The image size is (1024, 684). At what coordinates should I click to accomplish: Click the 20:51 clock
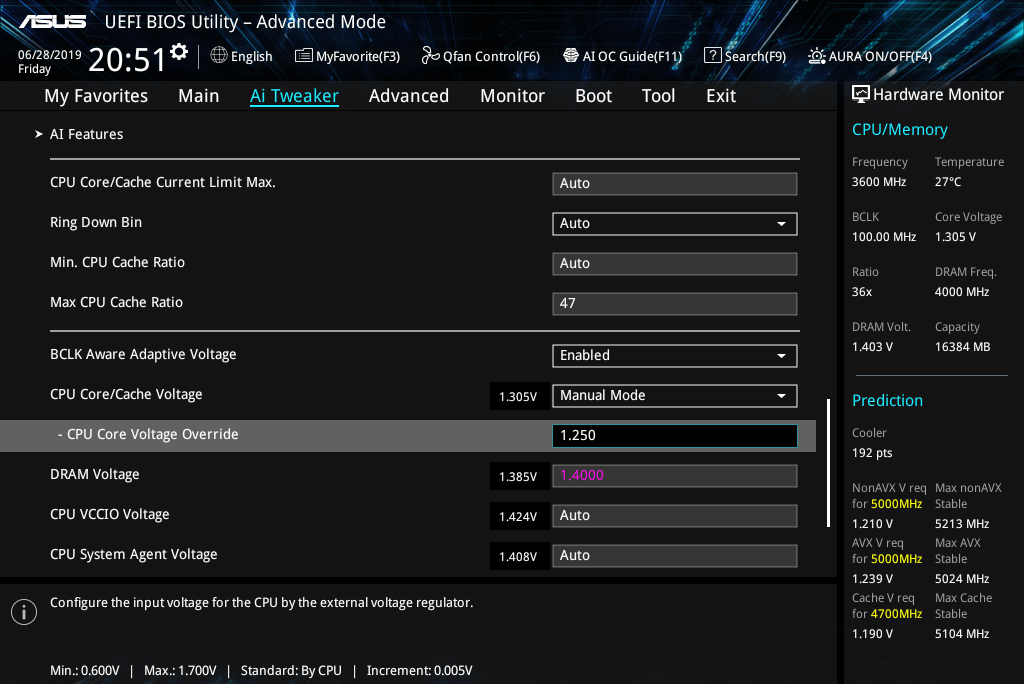(127, 59)
